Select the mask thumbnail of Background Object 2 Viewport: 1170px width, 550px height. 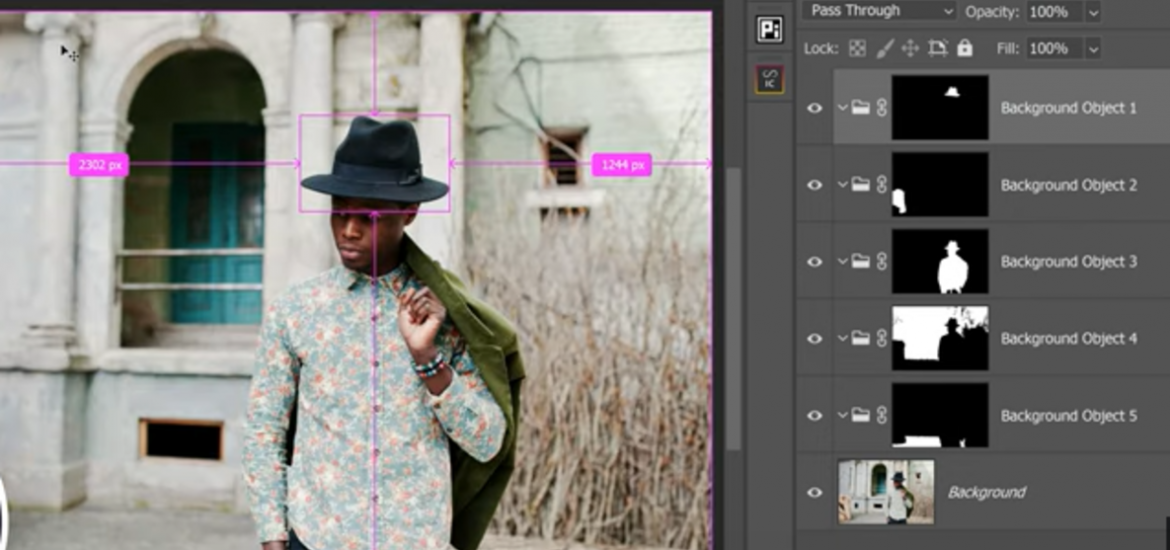pyautogui.click(x=940, y=184)
